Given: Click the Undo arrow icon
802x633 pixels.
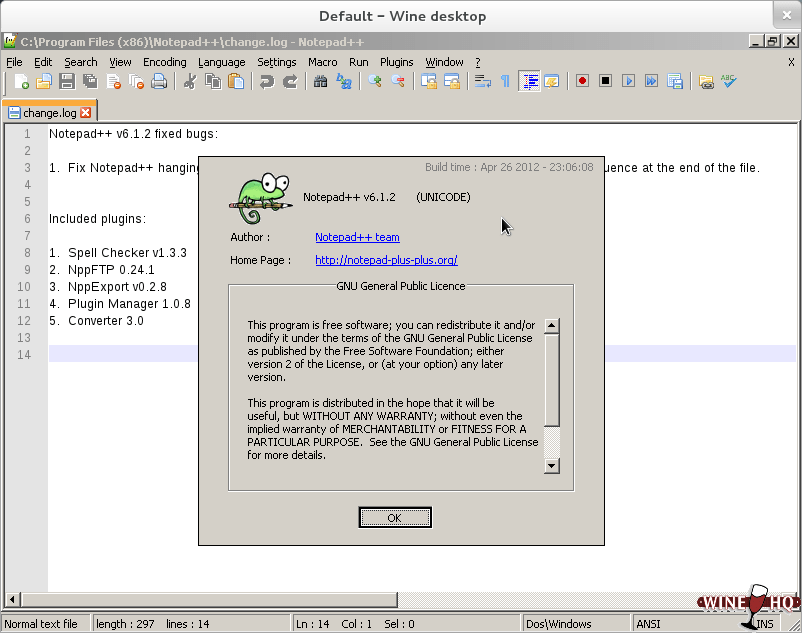Looking at the screenshot, I should tap(266, 81).
